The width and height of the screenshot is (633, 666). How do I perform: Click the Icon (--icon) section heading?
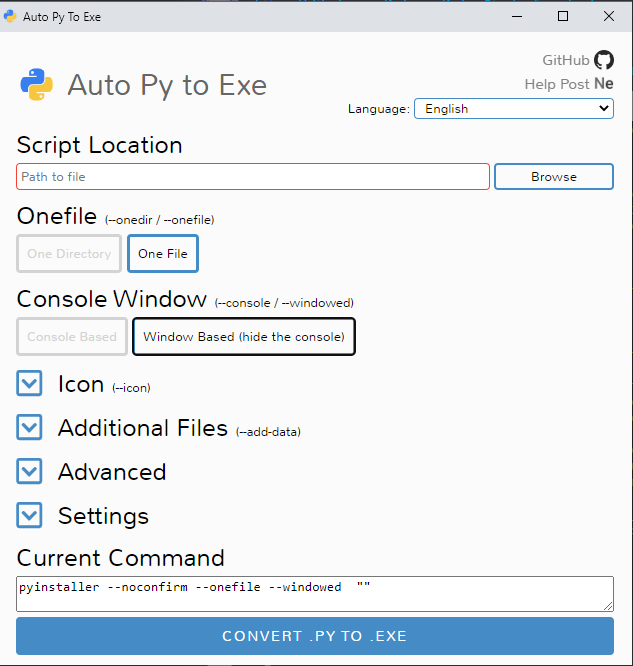coord(104,384)
